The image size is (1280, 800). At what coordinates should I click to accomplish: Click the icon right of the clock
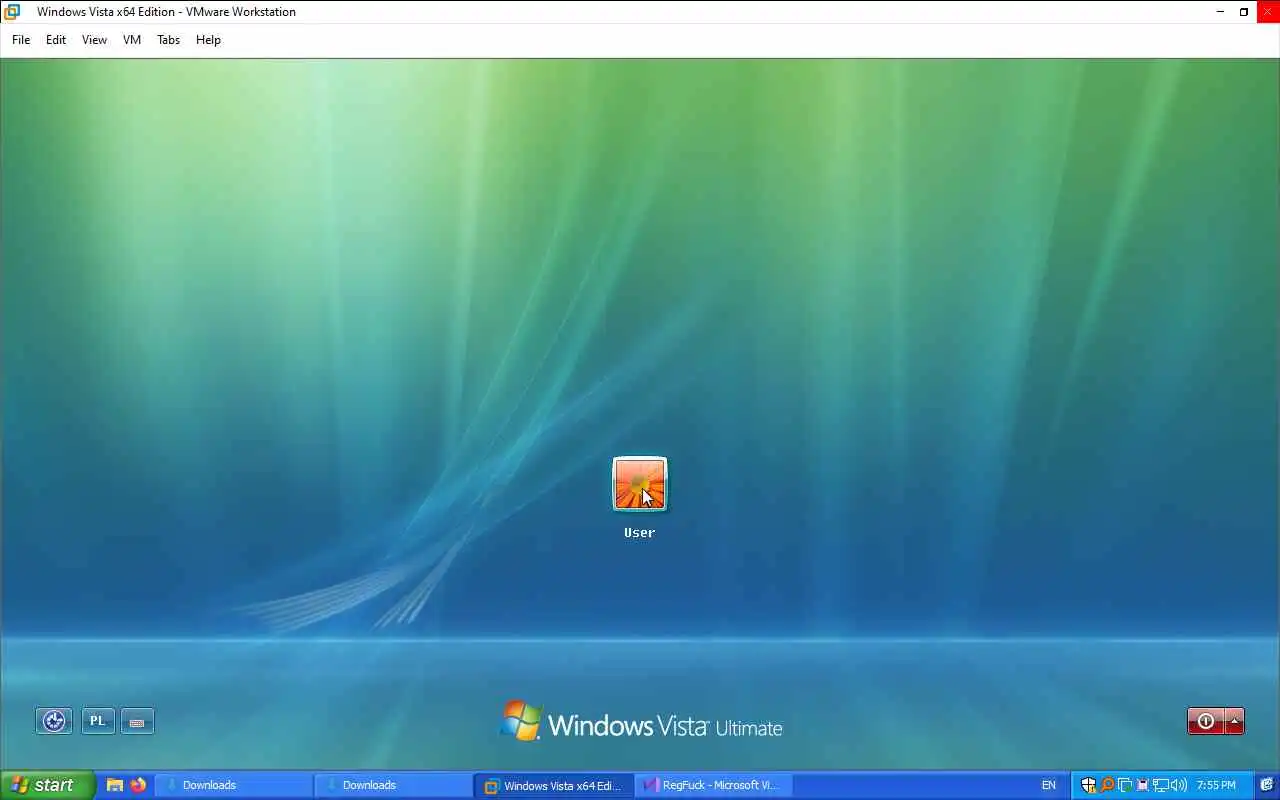pos(1267,785)
